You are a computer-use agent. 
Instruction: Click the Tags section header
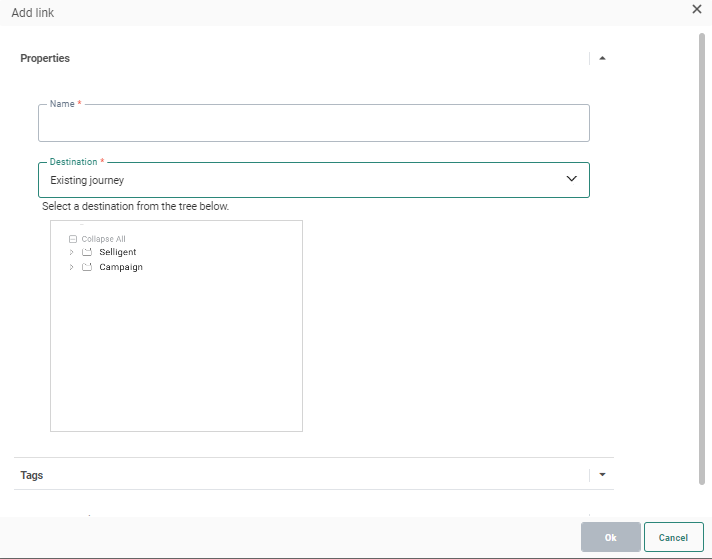point(32,475)
